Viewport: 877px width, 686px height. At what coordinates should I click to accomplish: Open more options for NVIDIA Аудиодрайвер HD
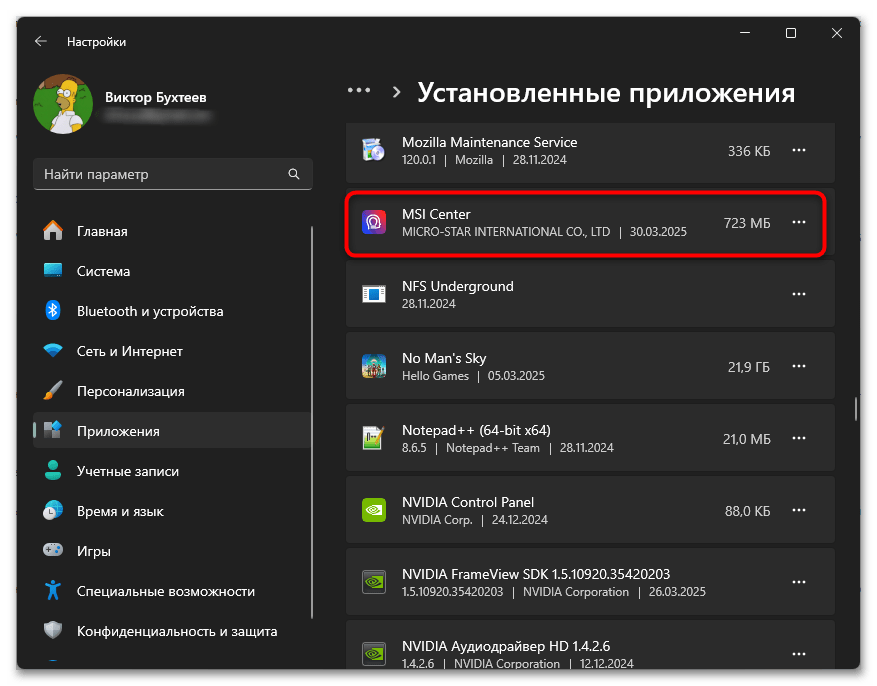point(799,654)
